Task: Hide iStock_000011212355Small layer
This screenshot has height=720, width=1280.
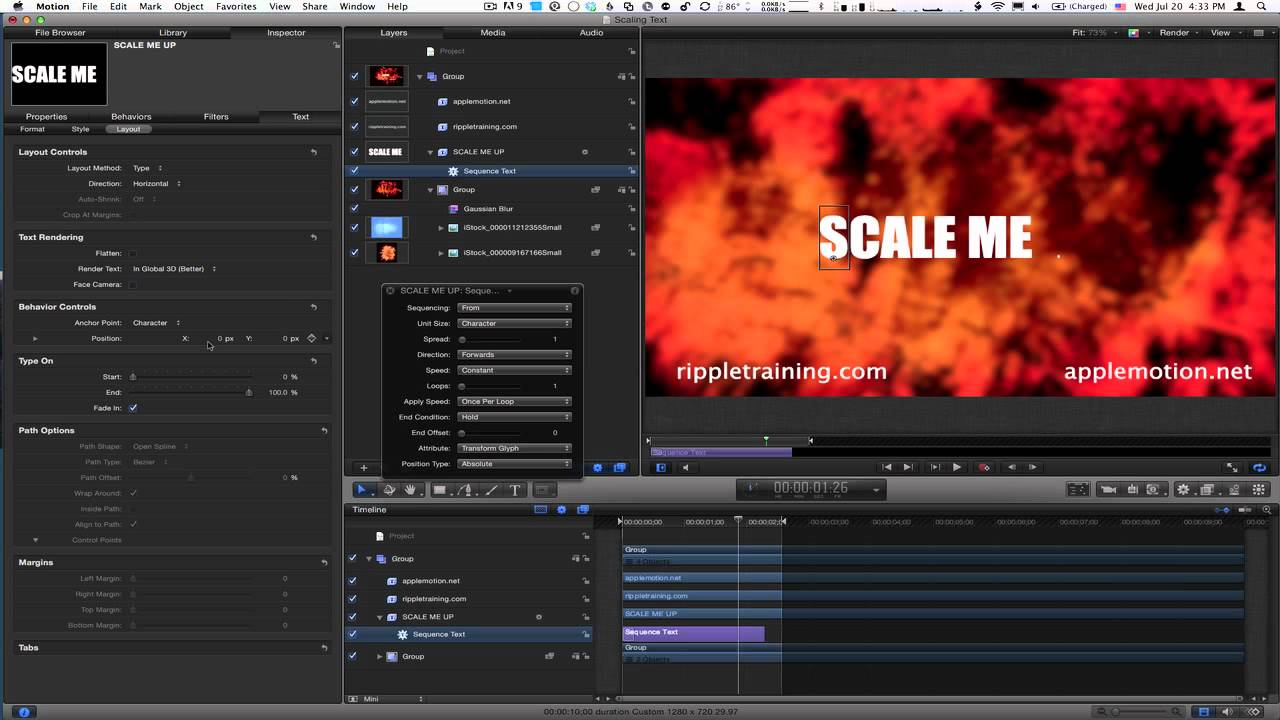Action: click(354, 227)
